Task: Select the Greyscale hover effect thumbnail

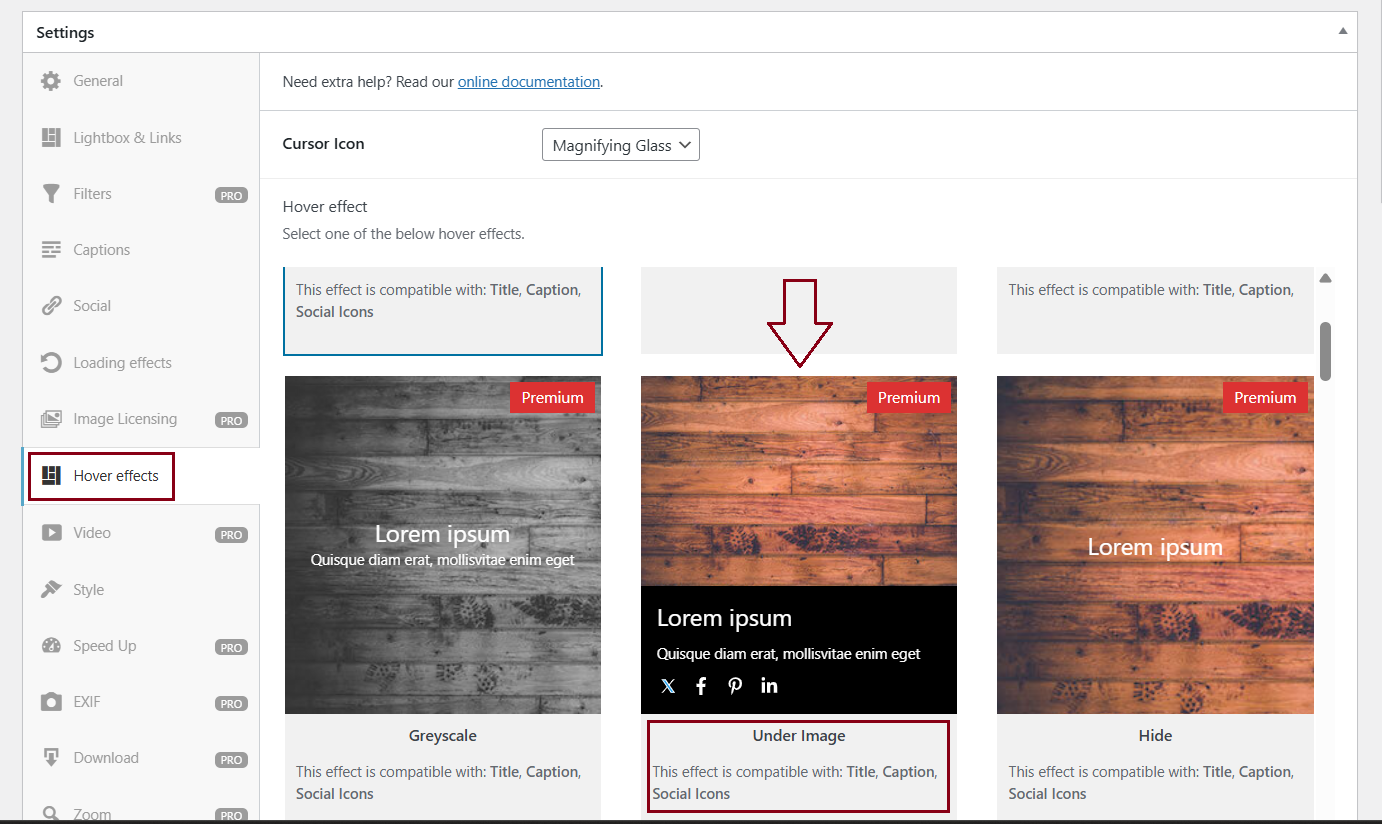Action: tap(443, 545)
